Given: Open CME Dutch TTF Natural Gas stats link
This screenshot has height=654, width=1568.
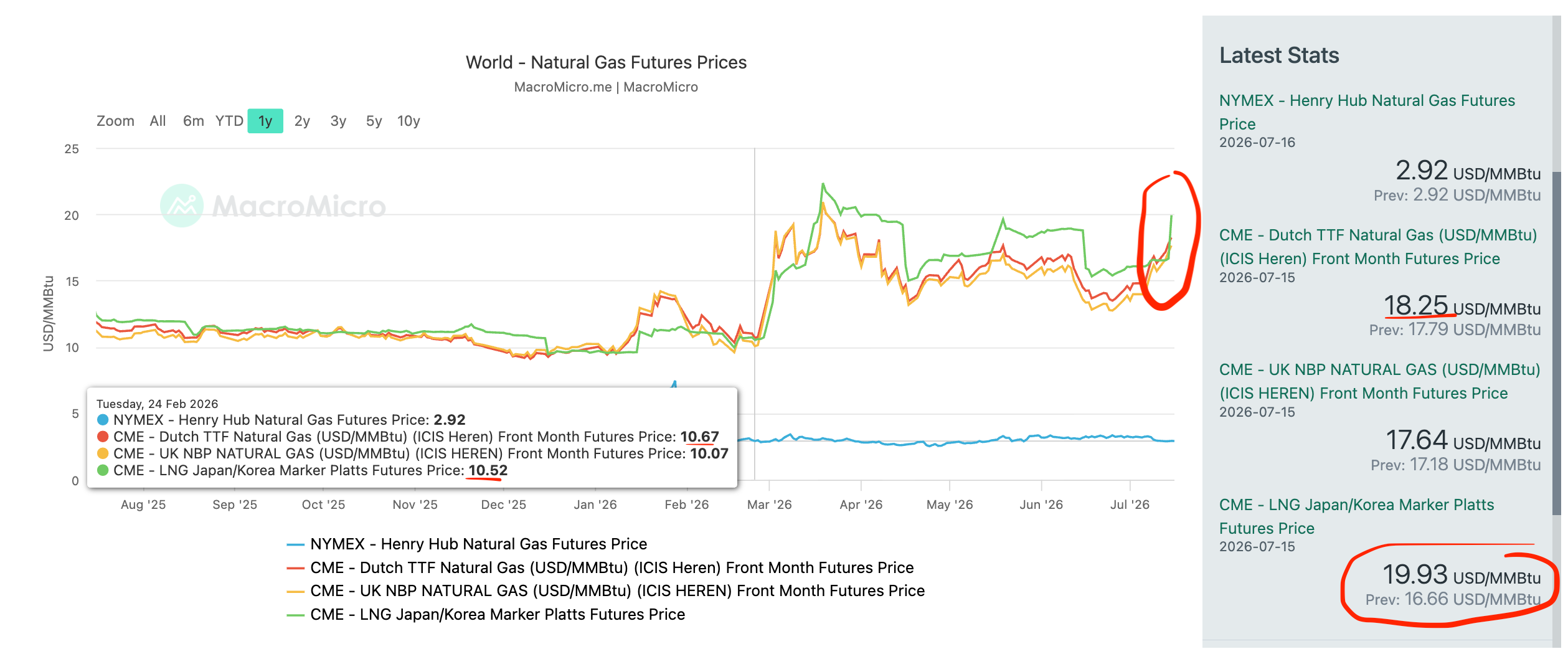Looking at the screenshot, I should point(1377,247).
